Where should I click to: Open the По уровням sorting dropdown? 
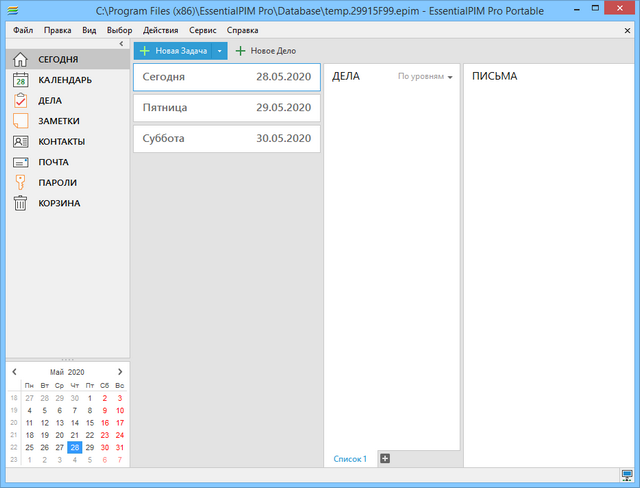click(x=425, y=77)
